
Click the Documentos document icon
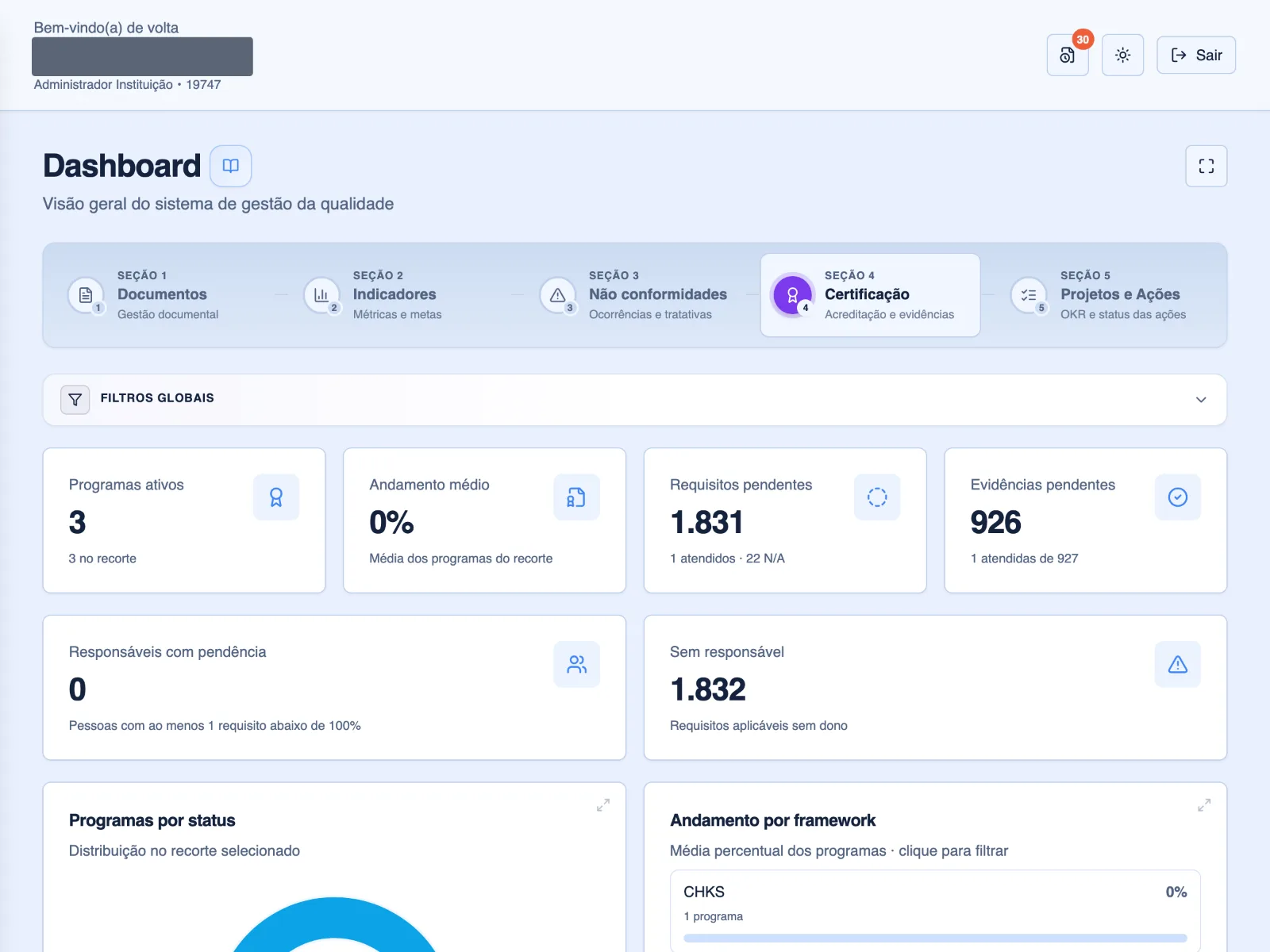[x=86, y=295]
